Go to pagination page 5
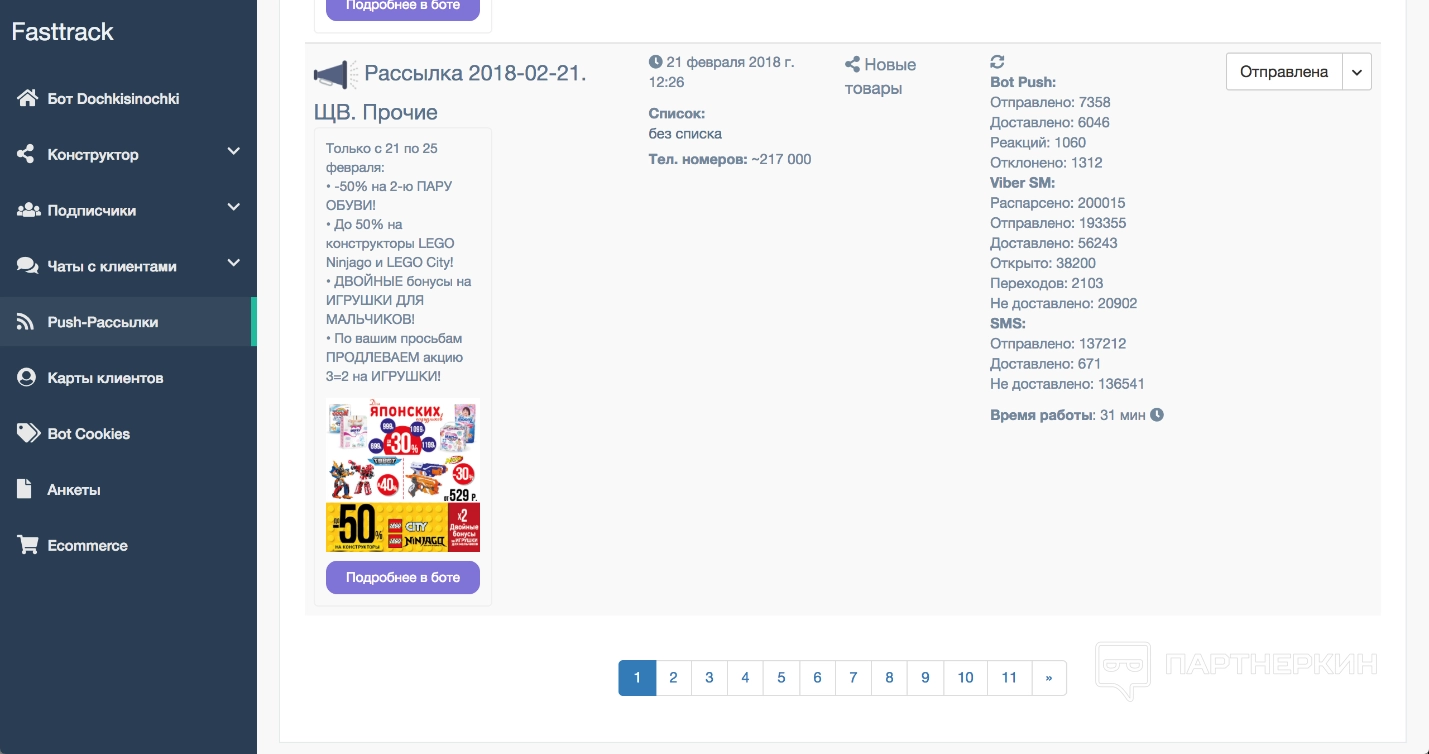The image size is (1429, 754). pyautogui.click(x=781, y=678)
